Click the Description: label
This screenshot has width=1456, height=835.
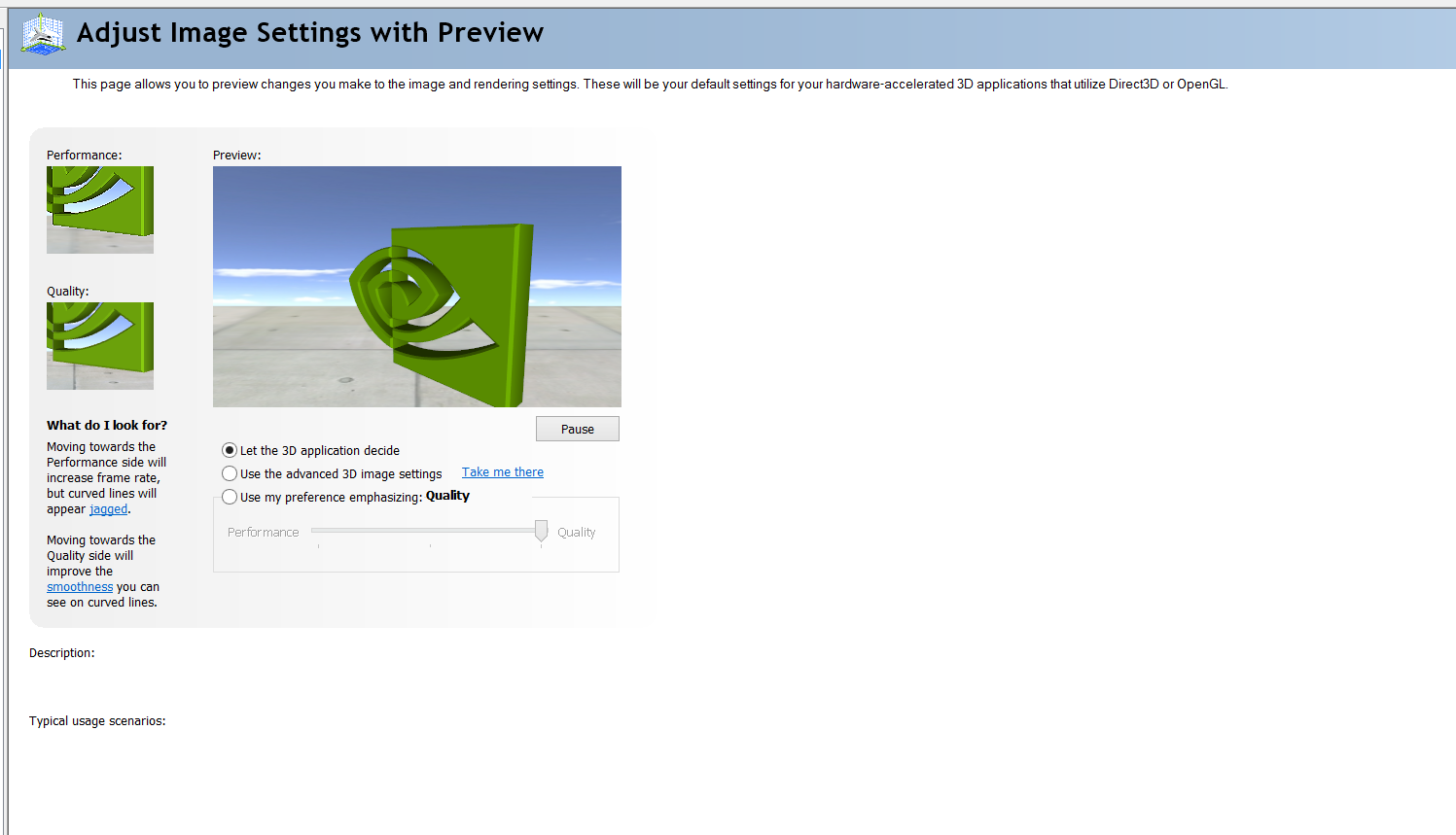pos(62,653)
